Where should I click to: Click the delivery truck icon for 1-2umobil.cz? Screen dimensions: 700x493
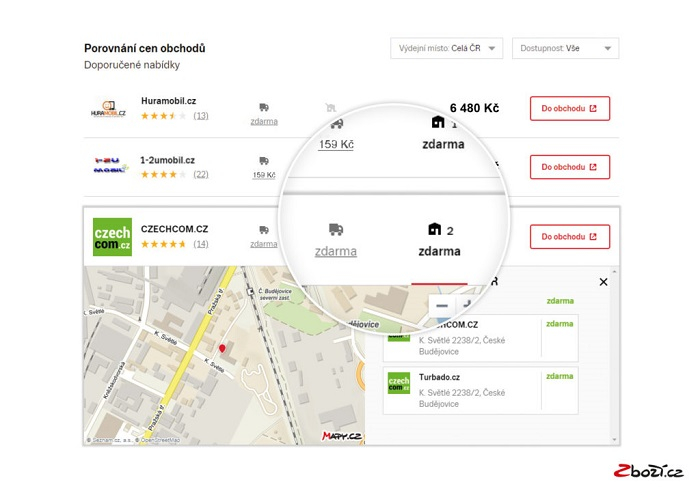264,161
